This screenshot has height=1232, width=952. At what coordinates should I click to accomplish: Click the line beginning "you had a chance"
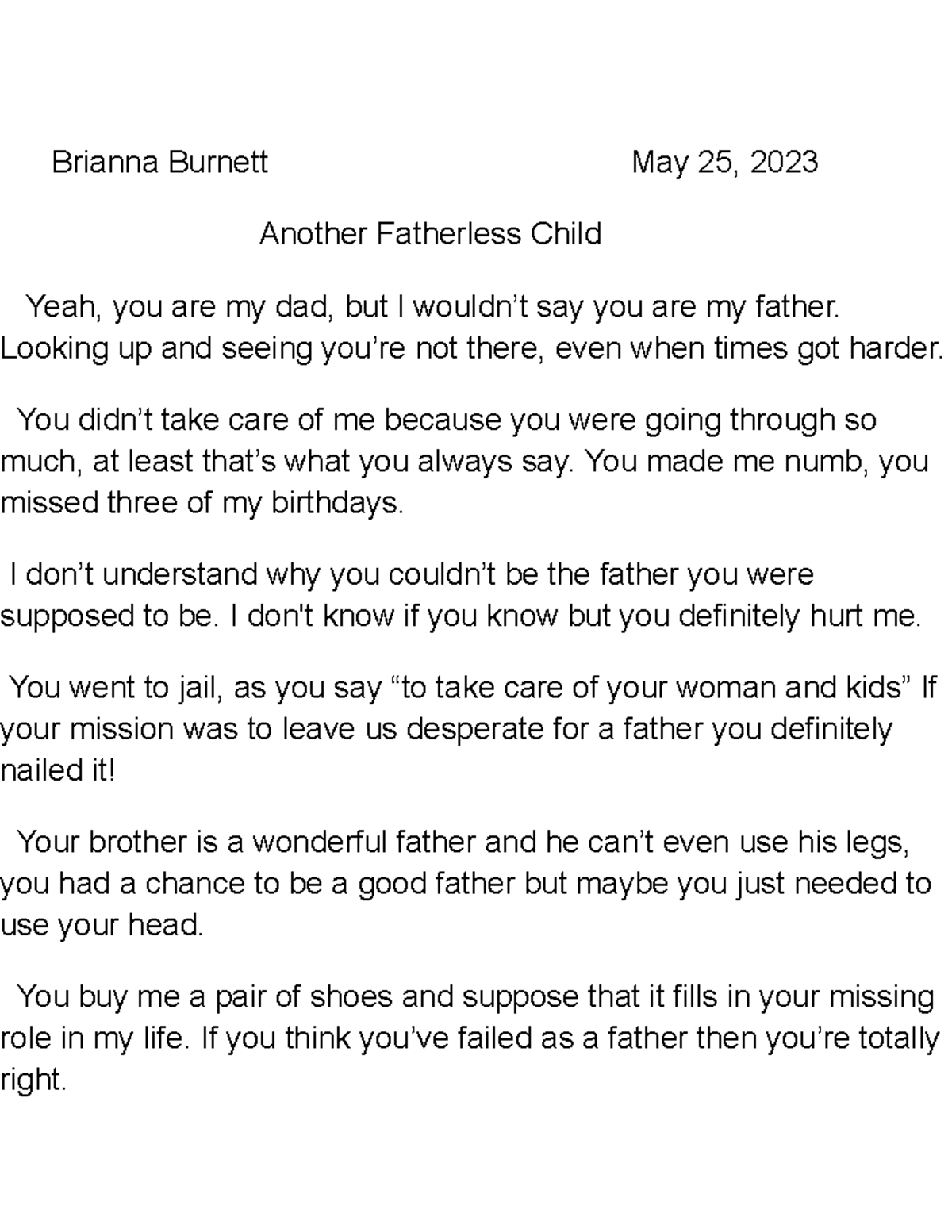465,884
